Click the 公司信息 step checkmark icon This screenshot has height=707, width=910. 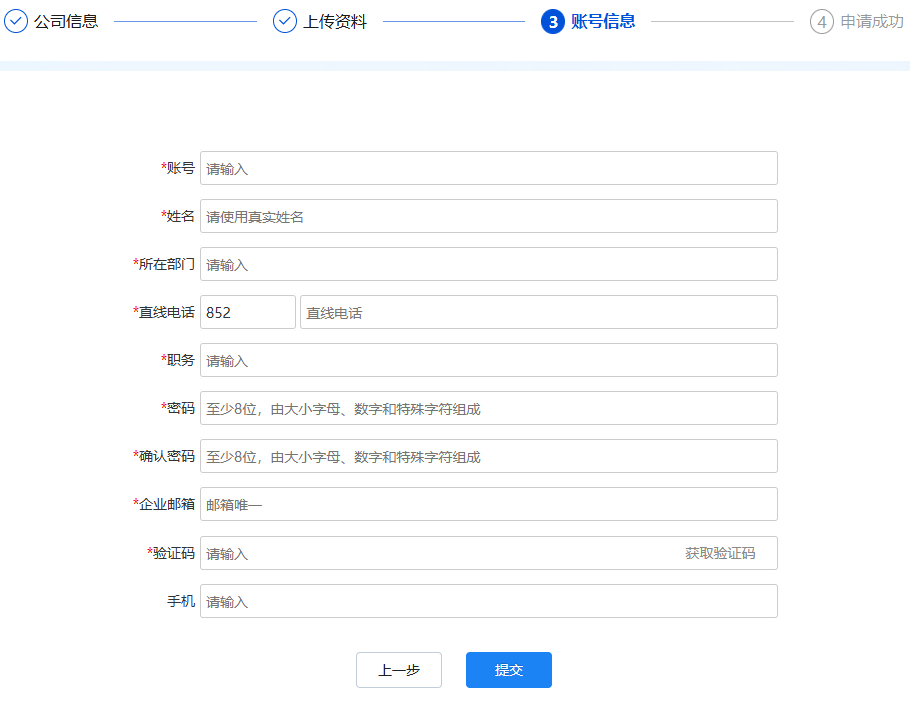pyautogui.click(x=16, y=21)
